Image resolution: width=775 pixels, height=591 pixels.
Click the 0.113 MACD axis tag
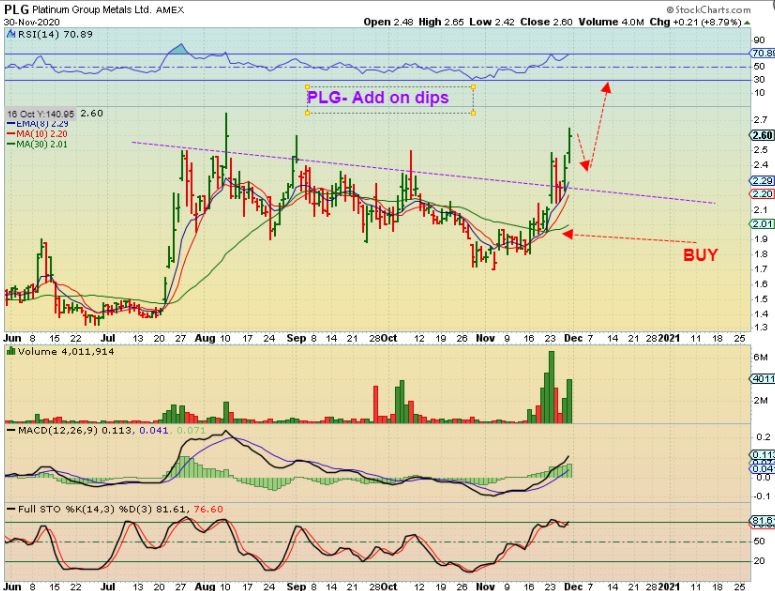[763, 455]
